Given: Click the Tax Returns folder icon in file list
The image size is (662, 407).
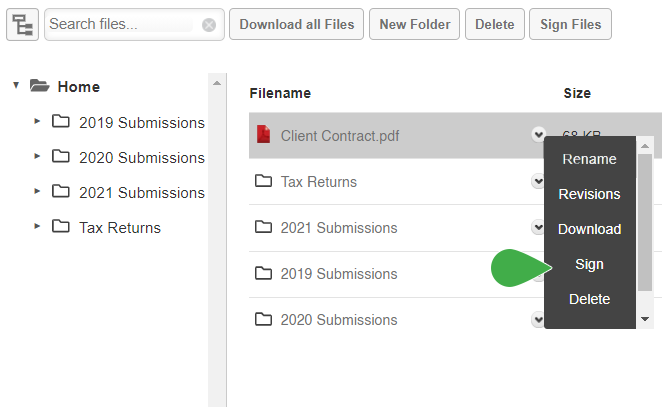Looking at the screenshot, I should click(263, 181).
